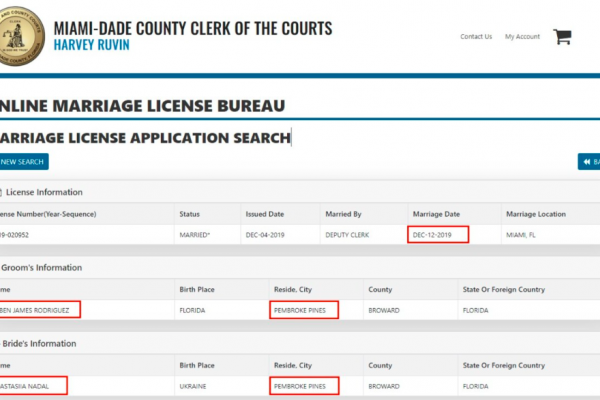Click the DEC-04-2019 issued date
Image resolution: width=600 pixels, height=400 pixels.
(x=265, y=235)
